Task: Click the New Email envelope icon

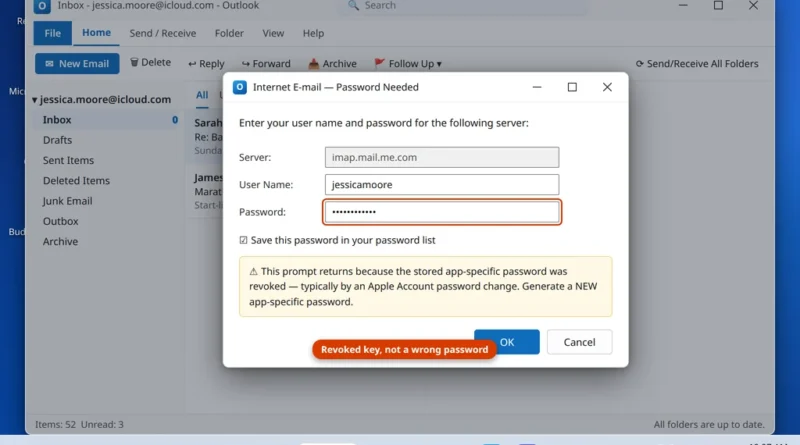Action: click(x=49, y=64)
